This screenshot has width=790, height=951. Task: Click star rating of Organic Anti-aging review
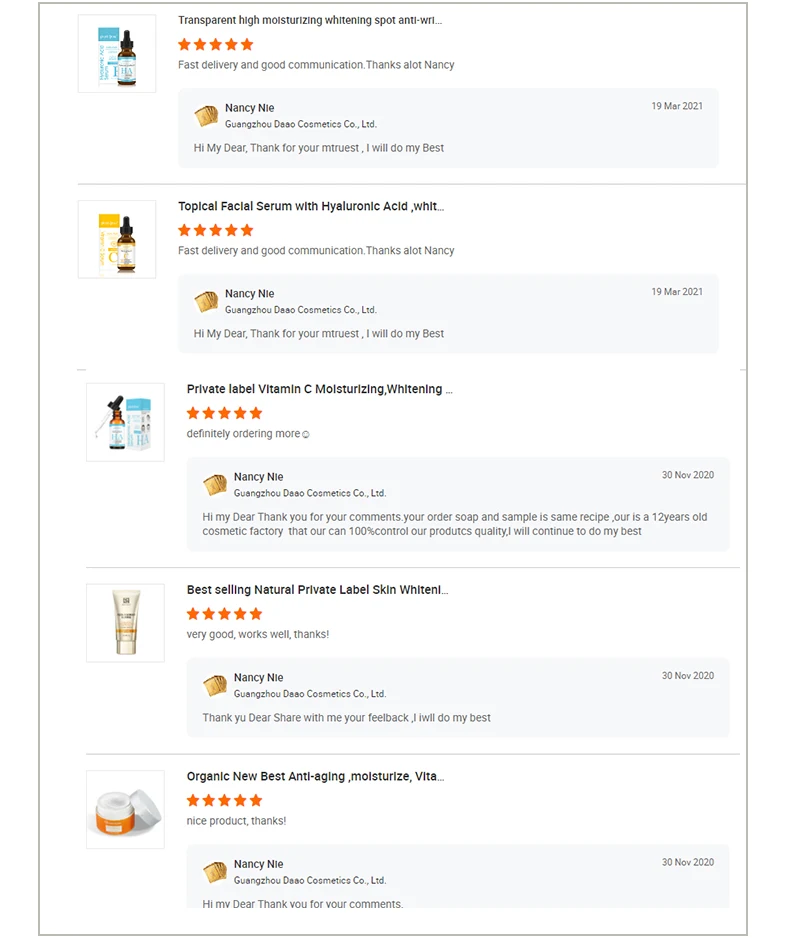[224, 800]
